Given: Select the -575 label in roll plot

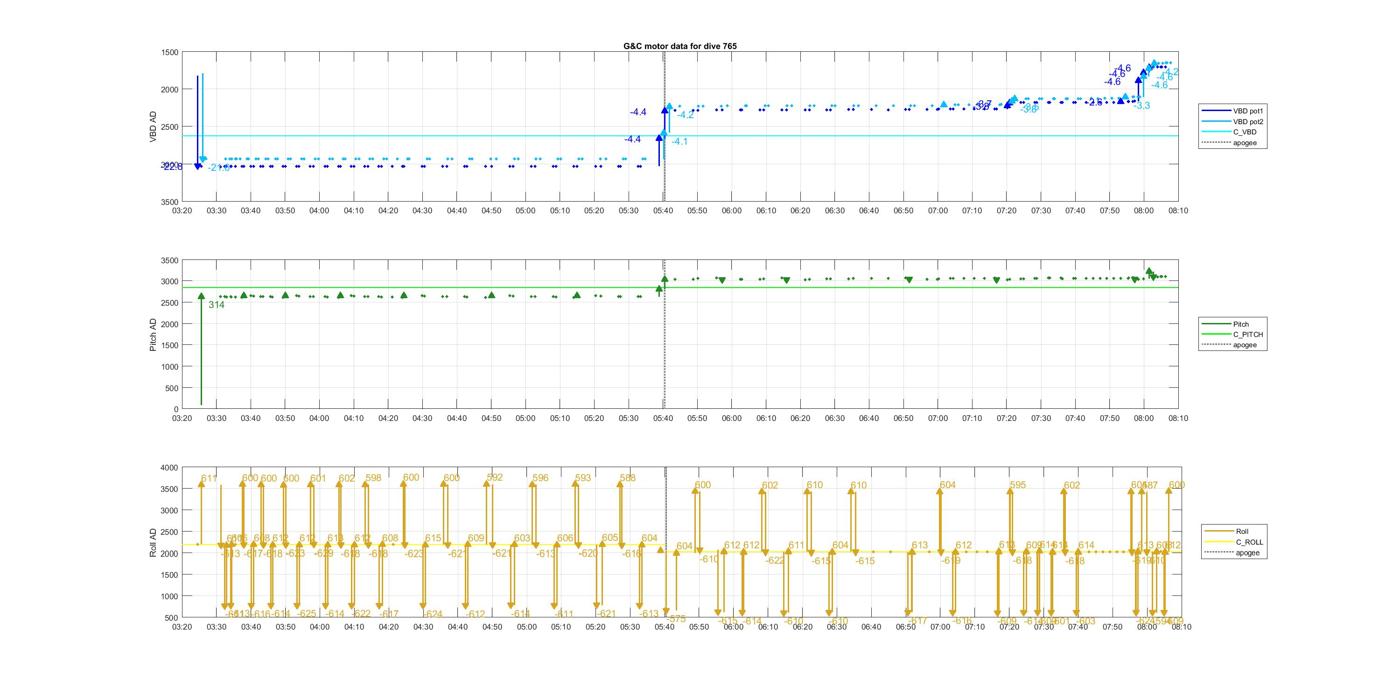Looking at the screenshot, I should (676, 619).
